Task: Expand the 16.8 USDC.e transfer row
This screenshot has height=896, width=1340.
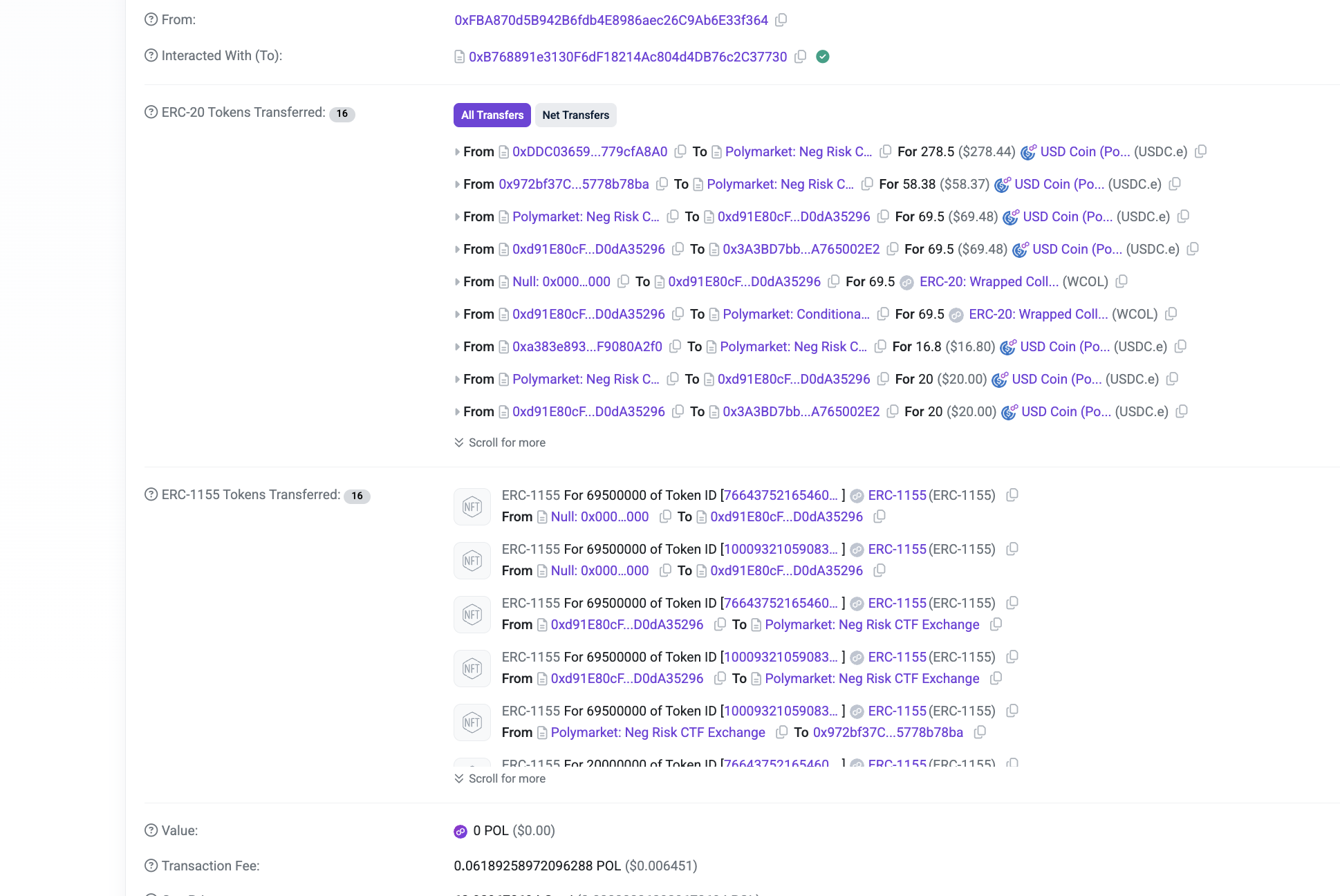Action: tap(457, 347)
